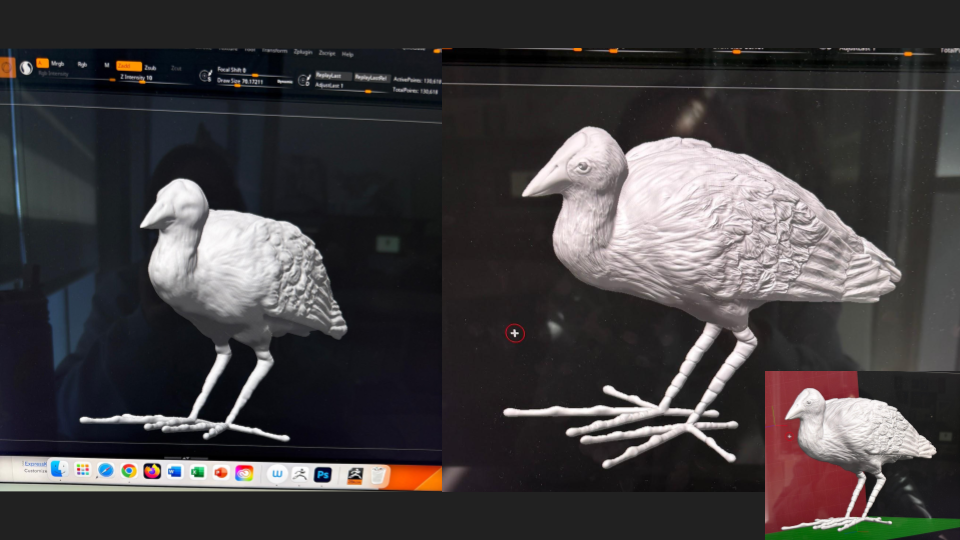The height and width of the screenshot is (540, 960).
Task: Switch to the ZBrush app icon in dock
Action: point(300,474)
